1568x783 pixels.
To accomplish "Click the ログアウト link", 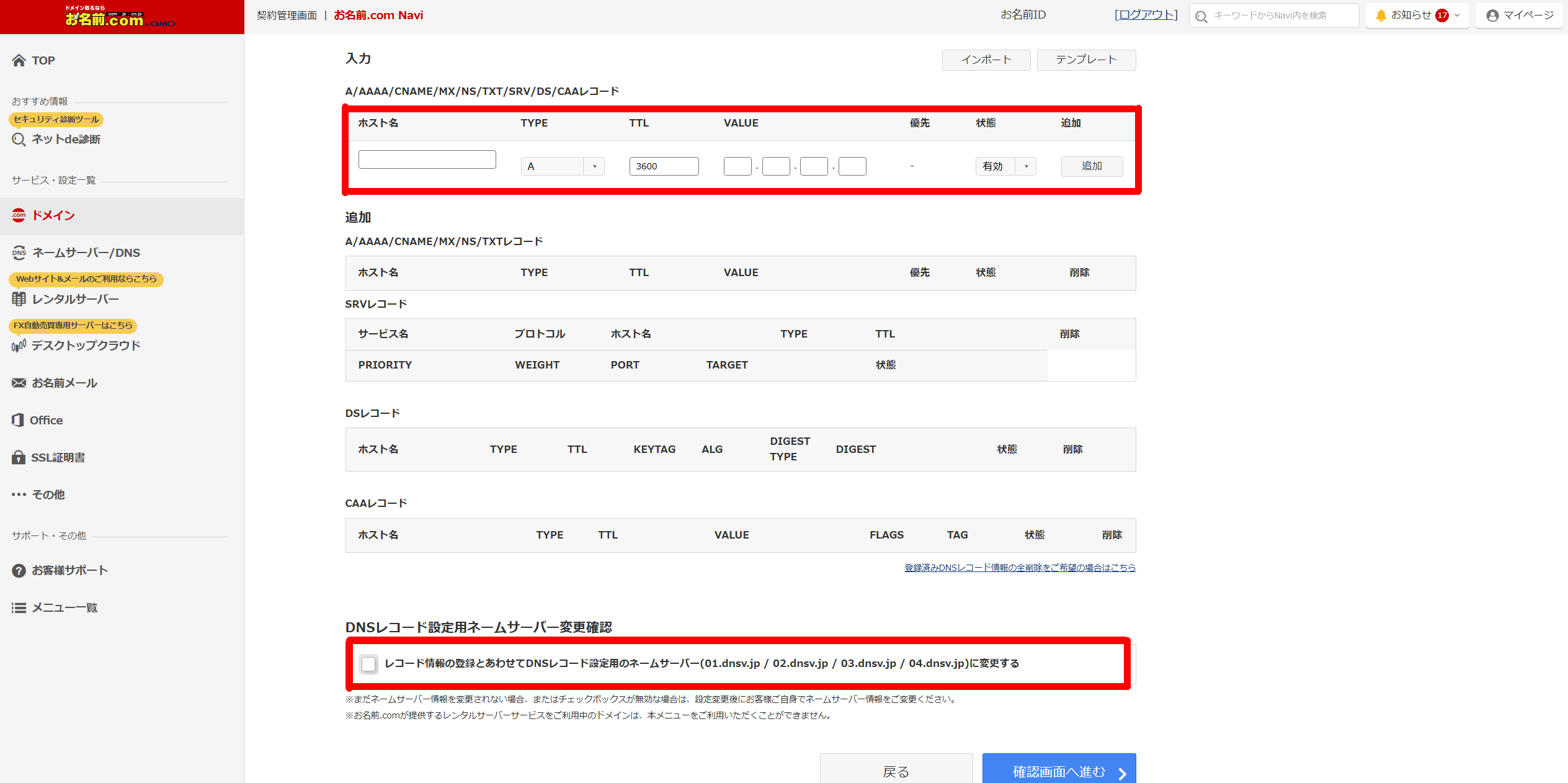I will coord(1146,15).
